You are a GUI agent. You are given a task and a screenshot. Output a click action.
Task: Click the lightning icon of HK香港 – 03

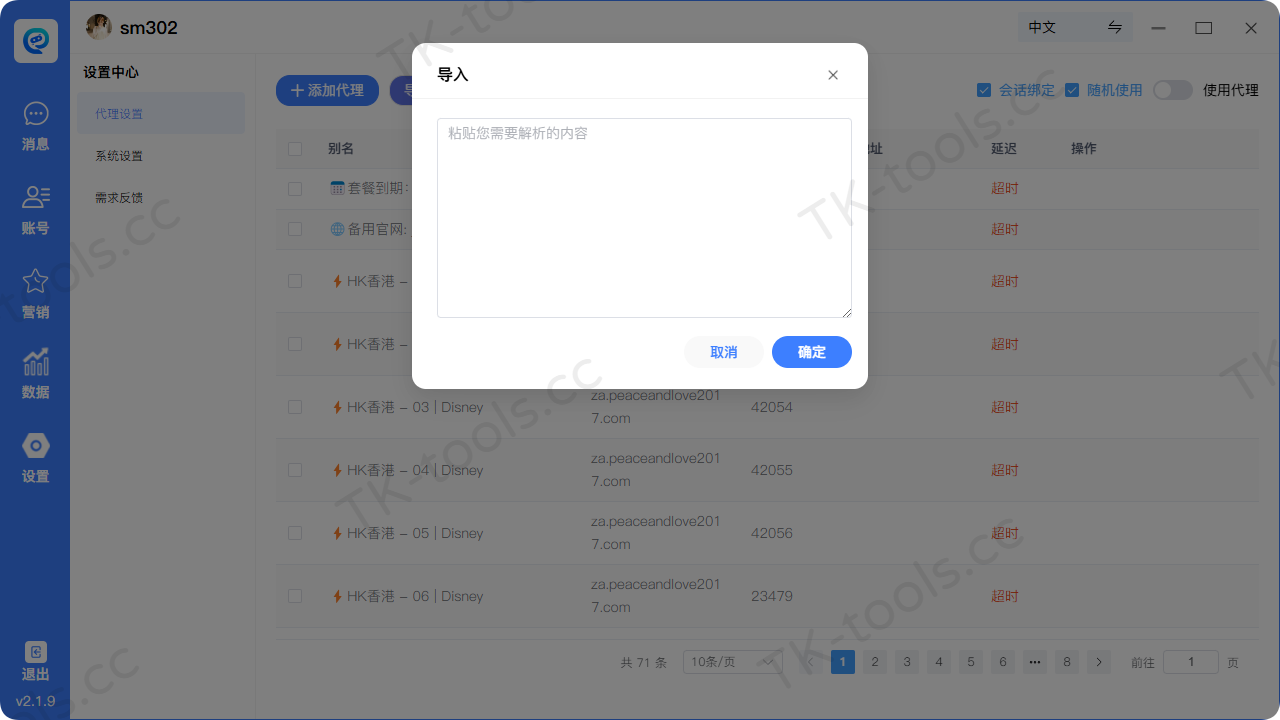coord(337,407)
